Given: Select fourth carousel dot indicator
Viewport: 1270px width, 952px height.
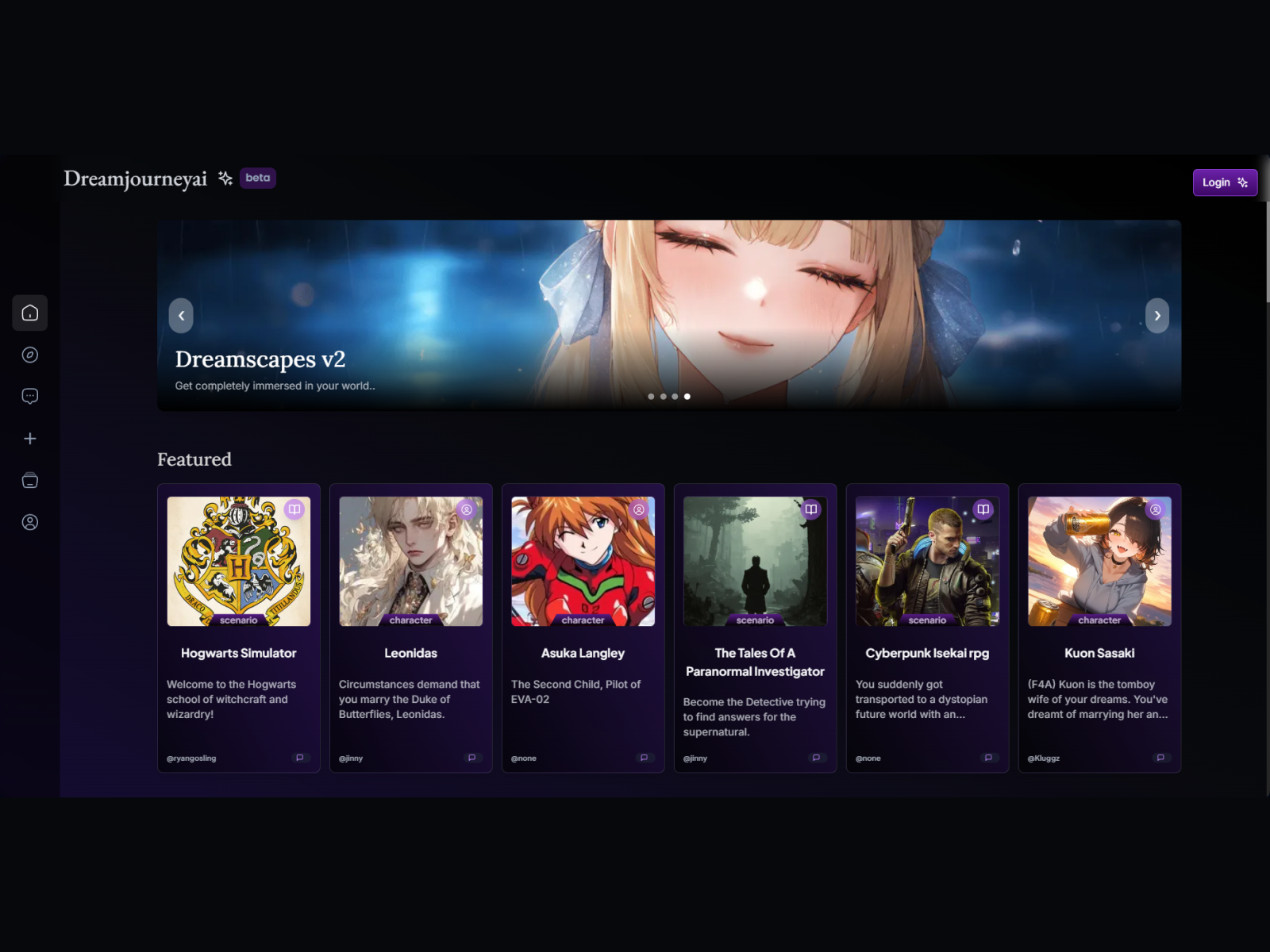Looking at the screenshot, I should [687, 397].
